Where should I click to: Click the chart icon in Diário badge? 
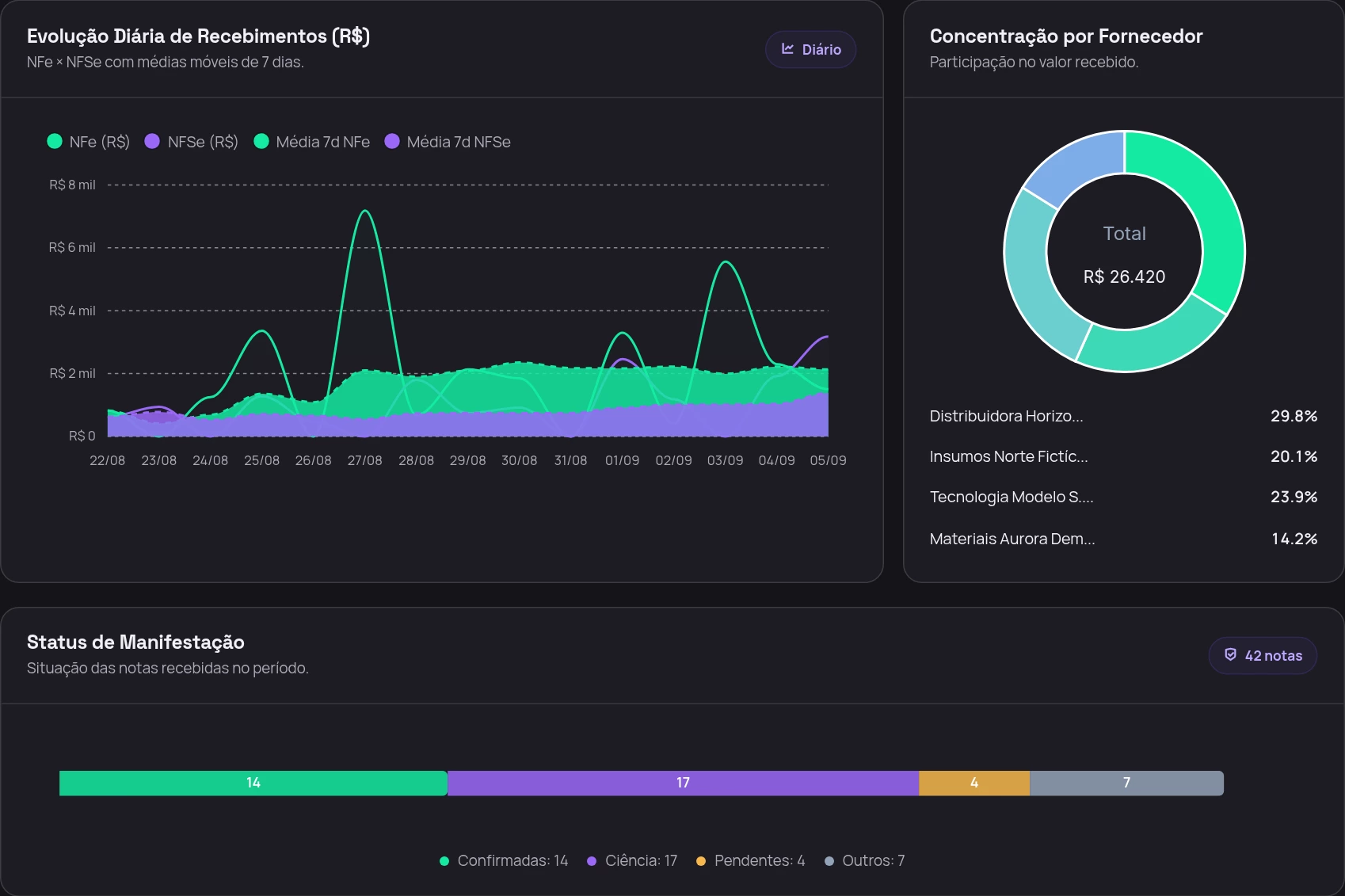pyautogui.click(x=787, y=49)
